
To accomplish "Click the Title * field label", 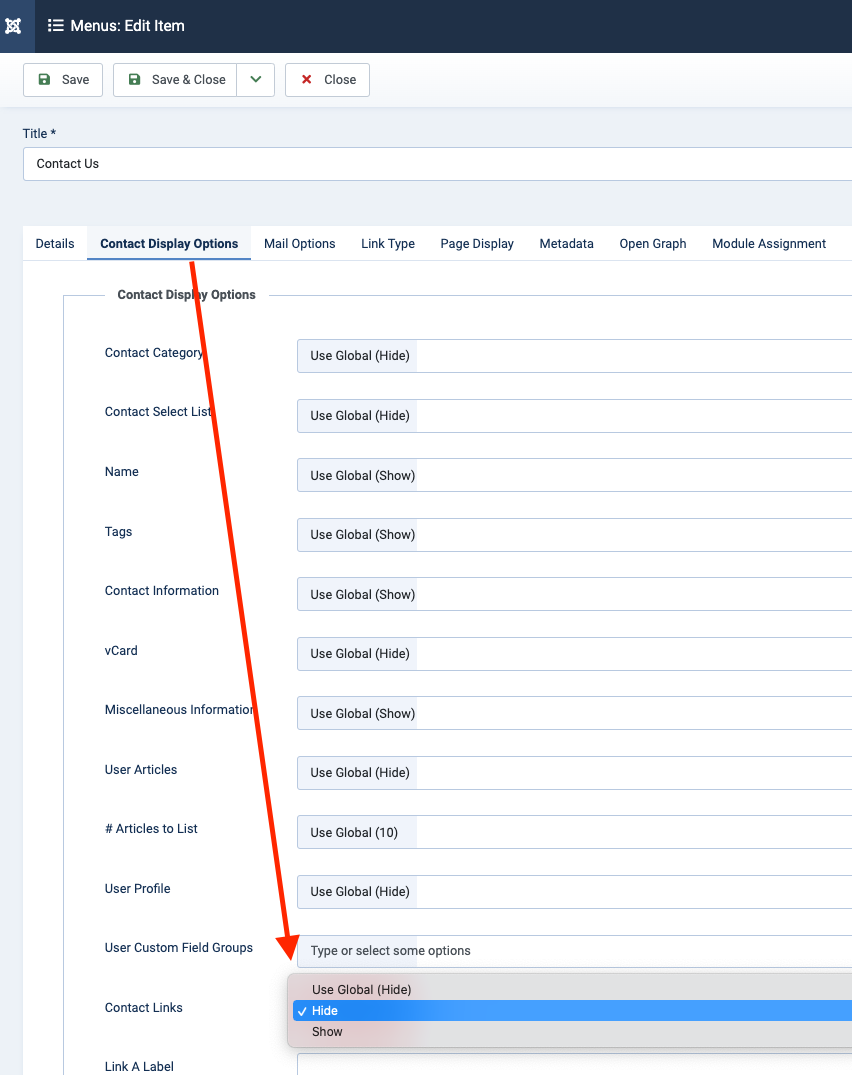I will [40, 134].
